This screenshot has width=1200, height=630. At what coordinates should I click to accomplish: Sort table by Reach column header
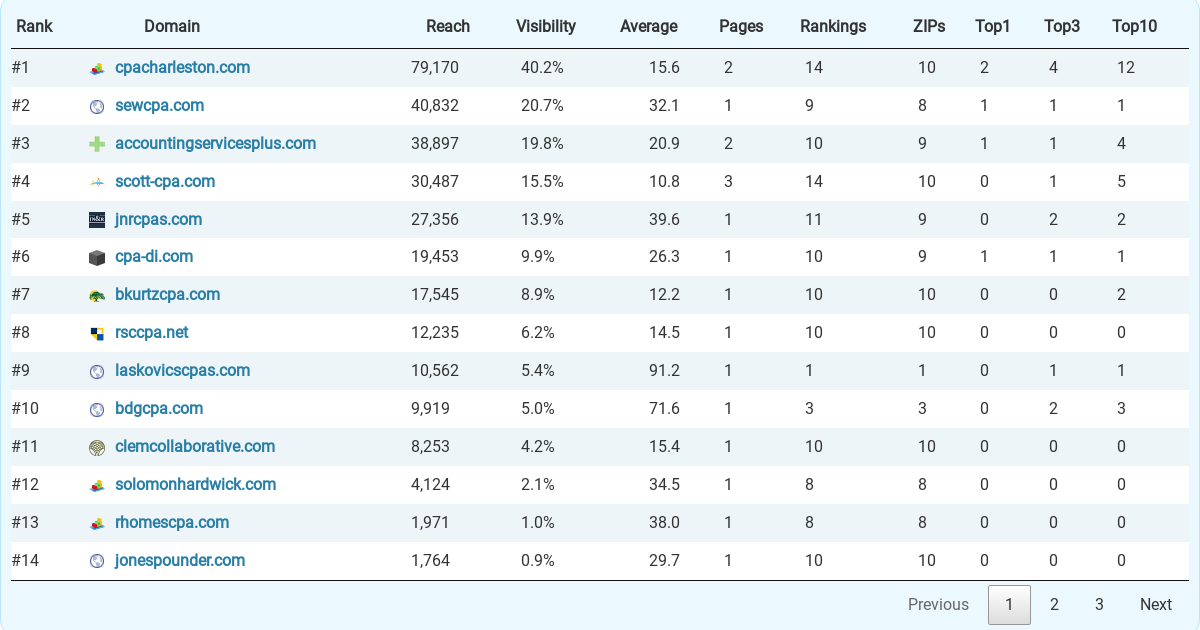click(447, 26)
